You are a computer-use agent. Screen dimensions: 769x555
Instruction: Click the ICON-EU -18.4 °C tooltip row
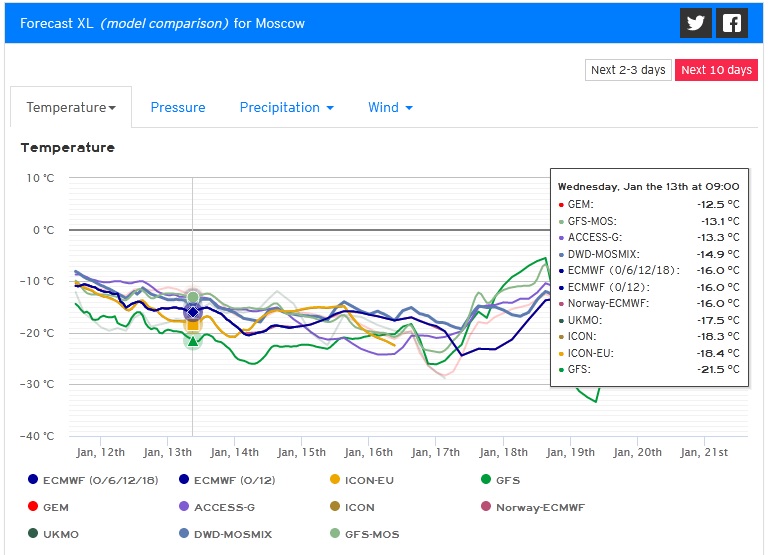(x=649, y=353)
